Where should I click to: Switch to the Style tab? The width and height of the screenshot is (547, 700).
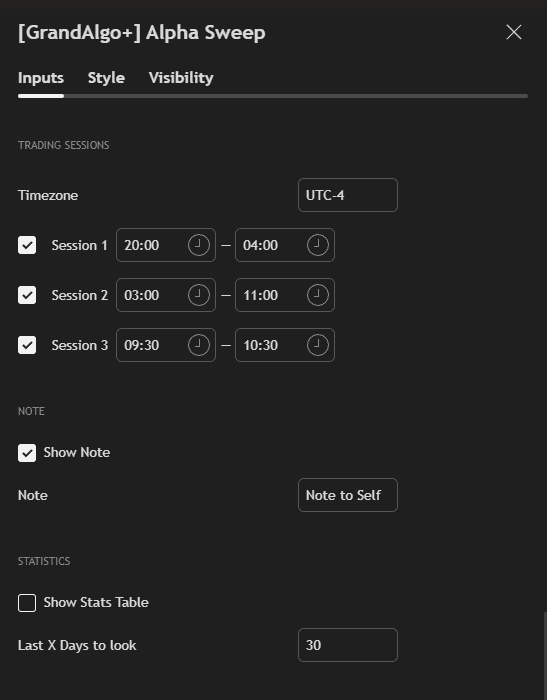click(x=106, y=78)
